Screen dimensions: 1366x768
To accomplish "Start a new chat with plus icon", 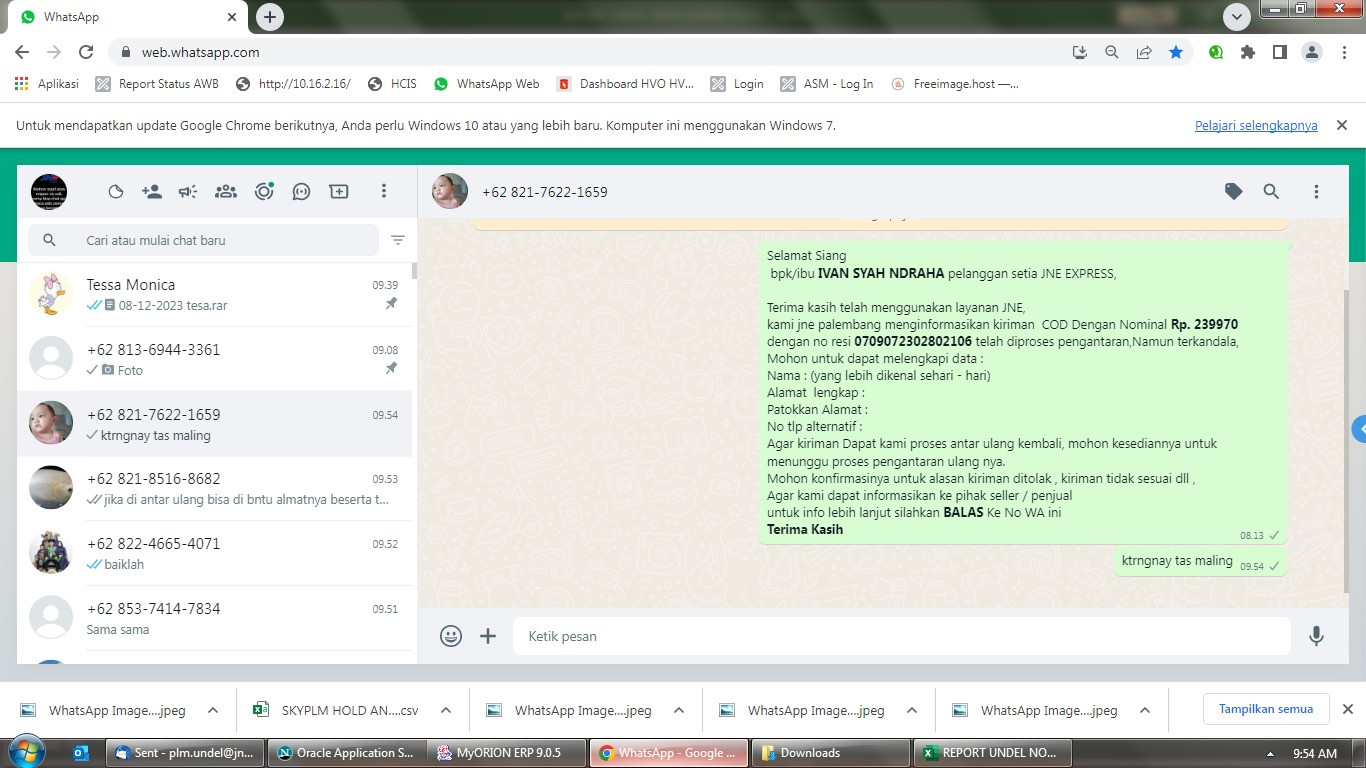I will coord(339,192).
